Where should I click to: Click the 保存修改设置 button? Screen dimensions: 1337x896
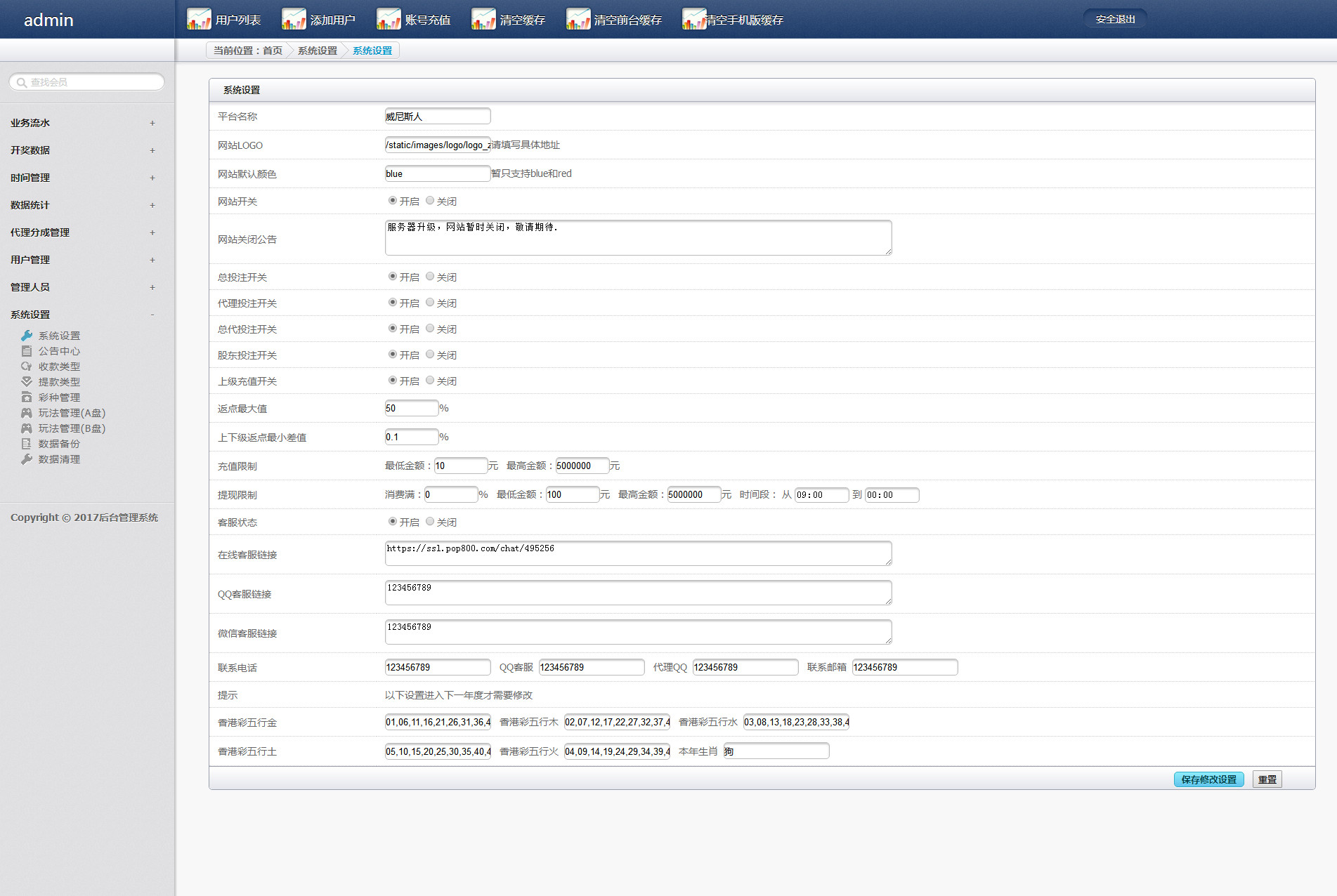point(1208,779)
